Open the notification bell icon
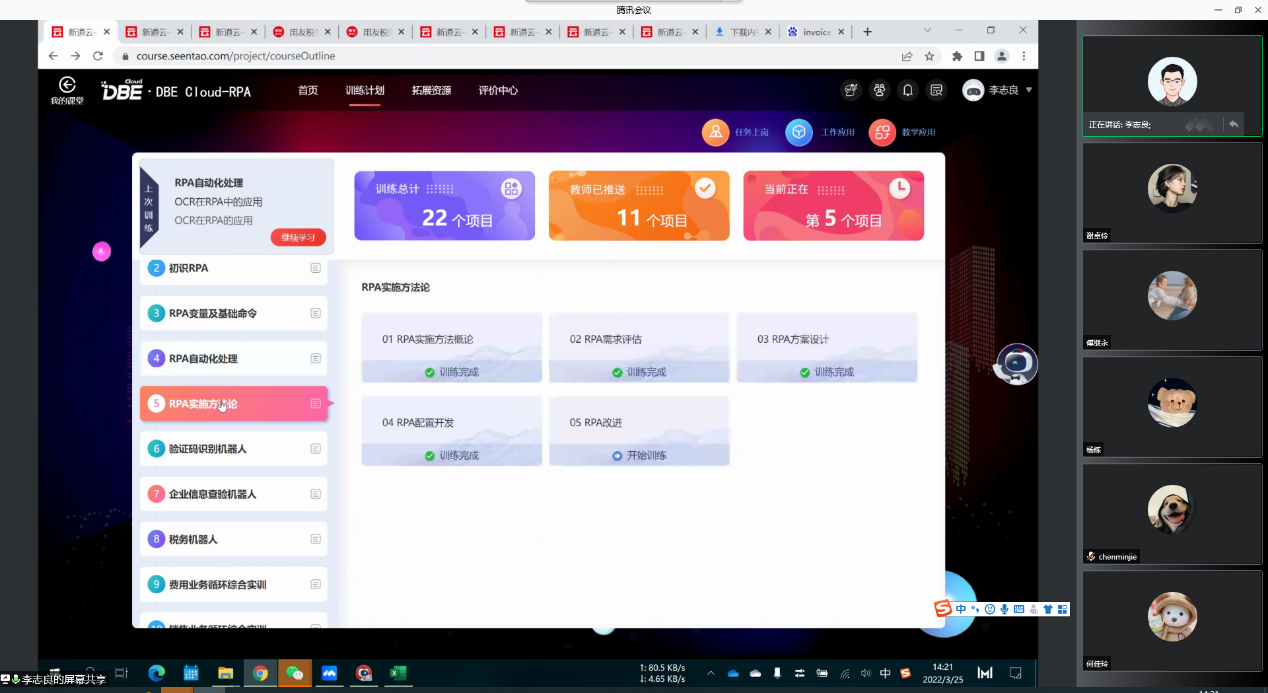This screenshot has width=1268, height=693. [x=908, y=90]
